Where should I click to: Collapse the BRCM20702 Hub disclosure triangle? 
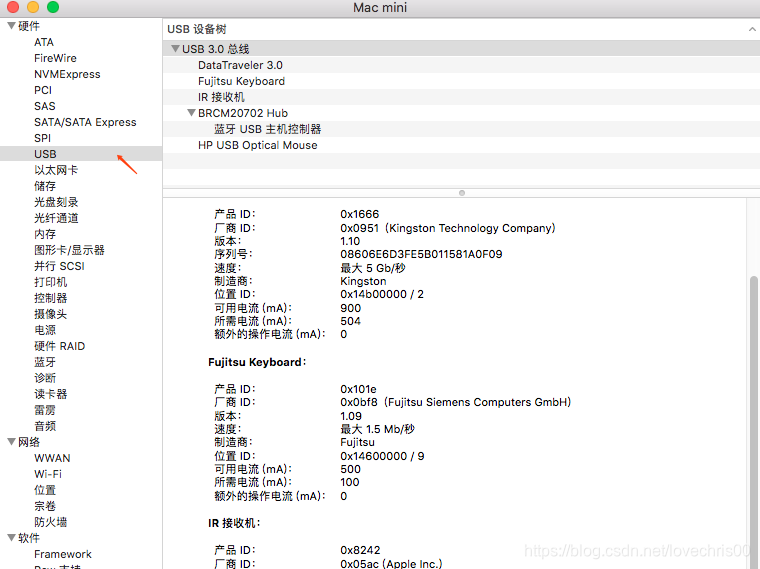[x=191, y=112]
